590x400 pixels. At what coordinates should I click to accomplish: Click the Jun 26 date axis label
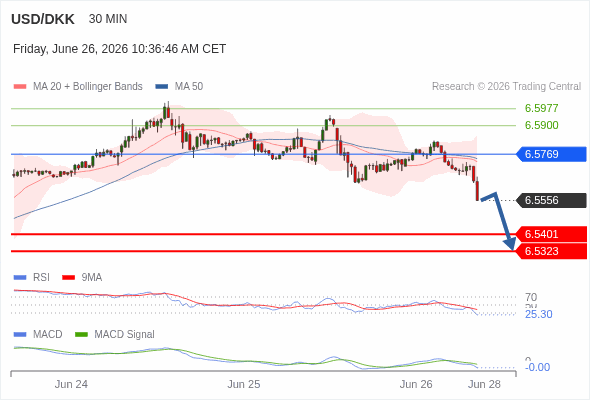pos(416,384)
